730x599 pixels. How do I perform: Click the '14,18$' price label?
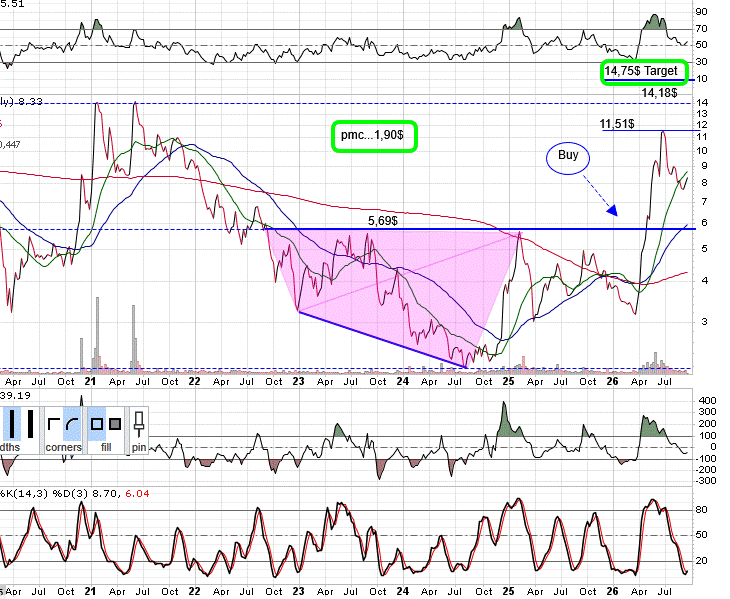point(659,93)
